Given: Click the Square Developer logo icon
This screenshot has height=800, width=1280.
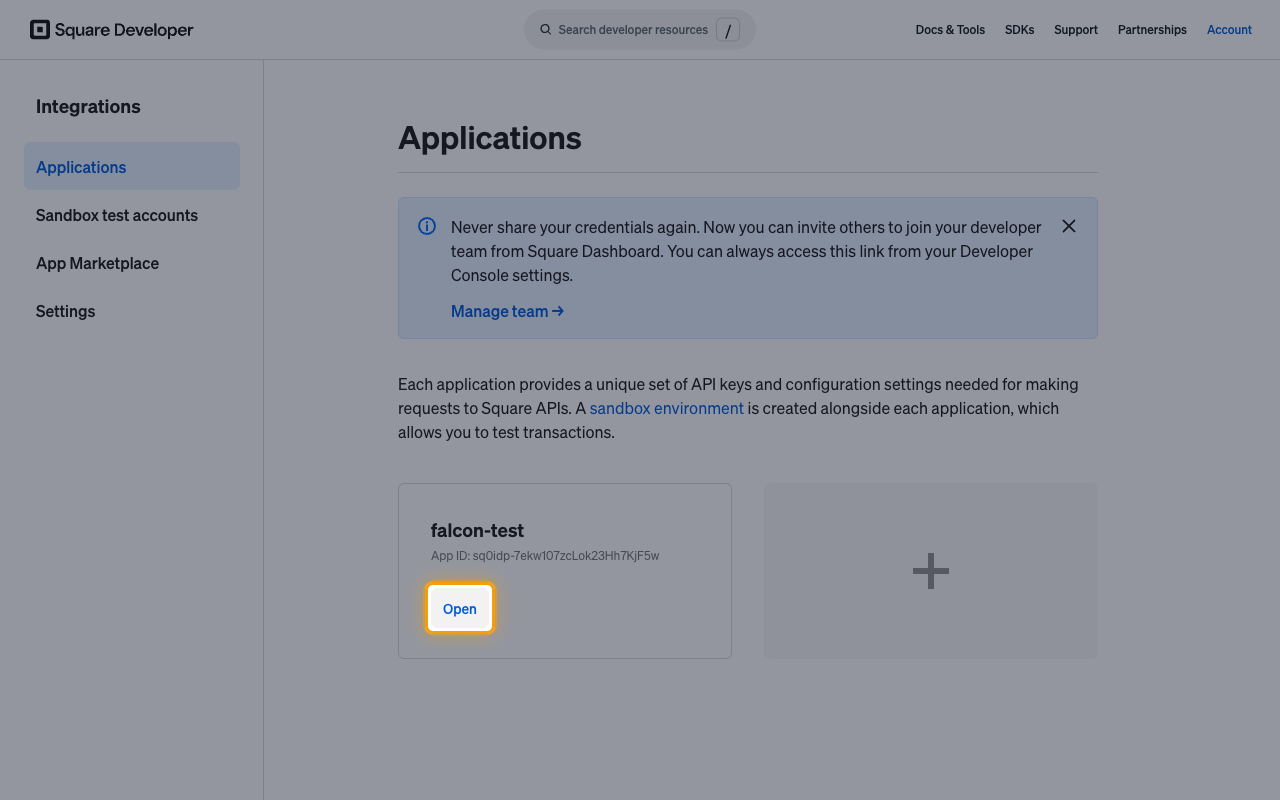Looking at the screenshot, I should point(40,30).
